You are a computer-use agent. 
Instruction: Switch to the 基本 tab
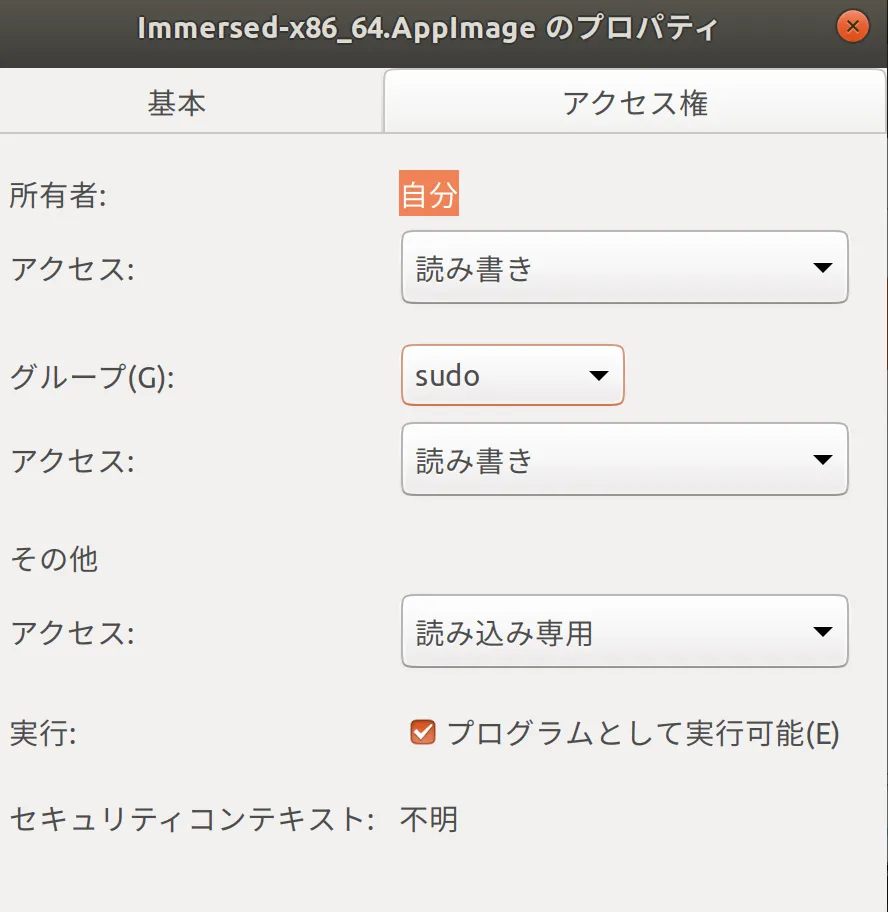point(177,103)
